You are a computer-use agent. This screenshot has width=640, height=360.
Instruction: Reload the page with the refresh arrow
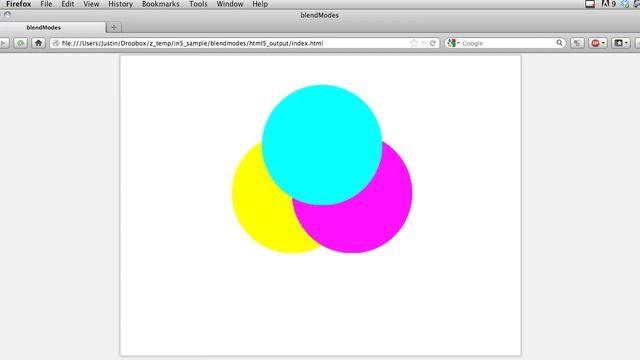click(433, 43)
